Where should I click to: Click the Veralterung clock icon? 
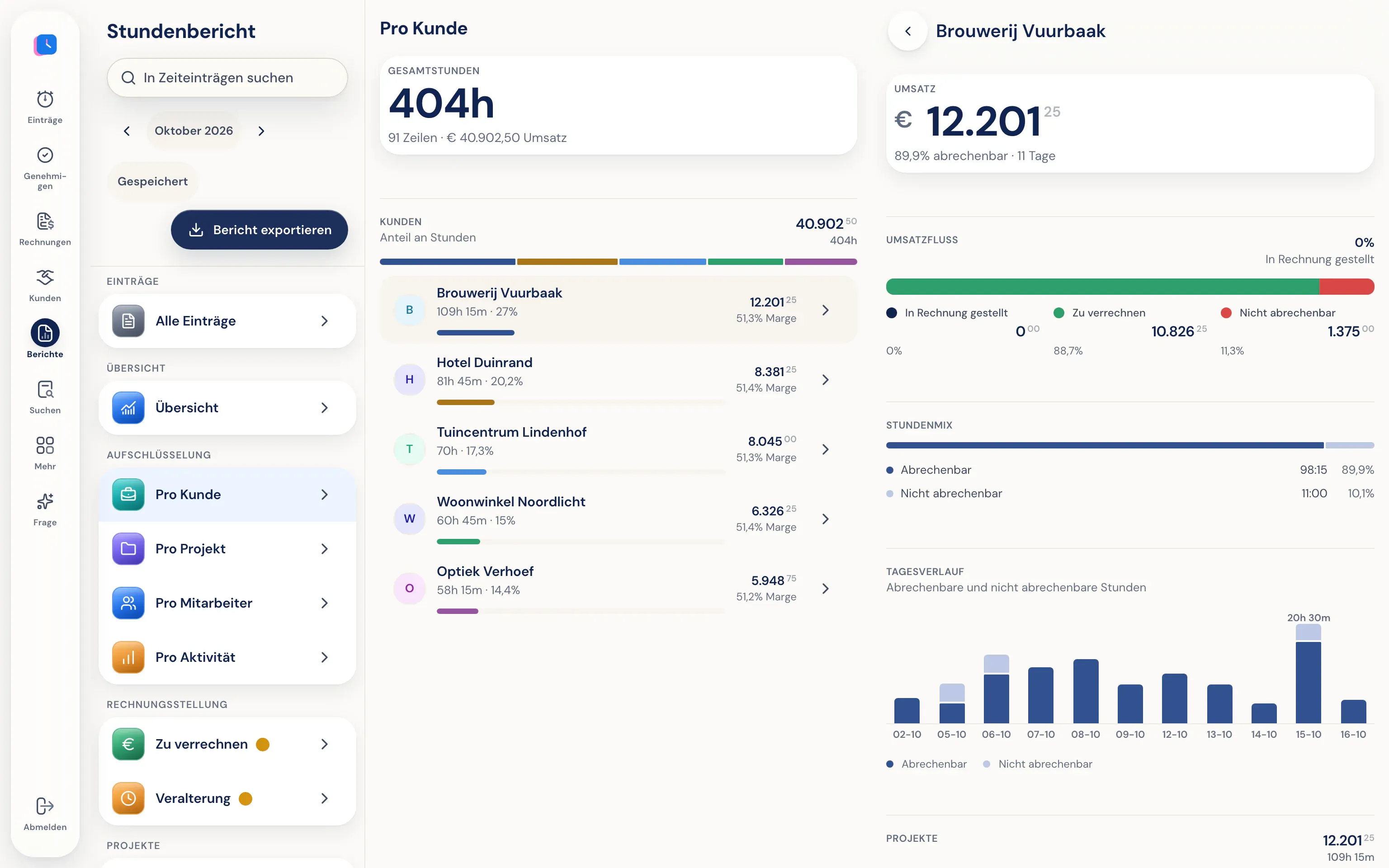(x=128, y=798)
